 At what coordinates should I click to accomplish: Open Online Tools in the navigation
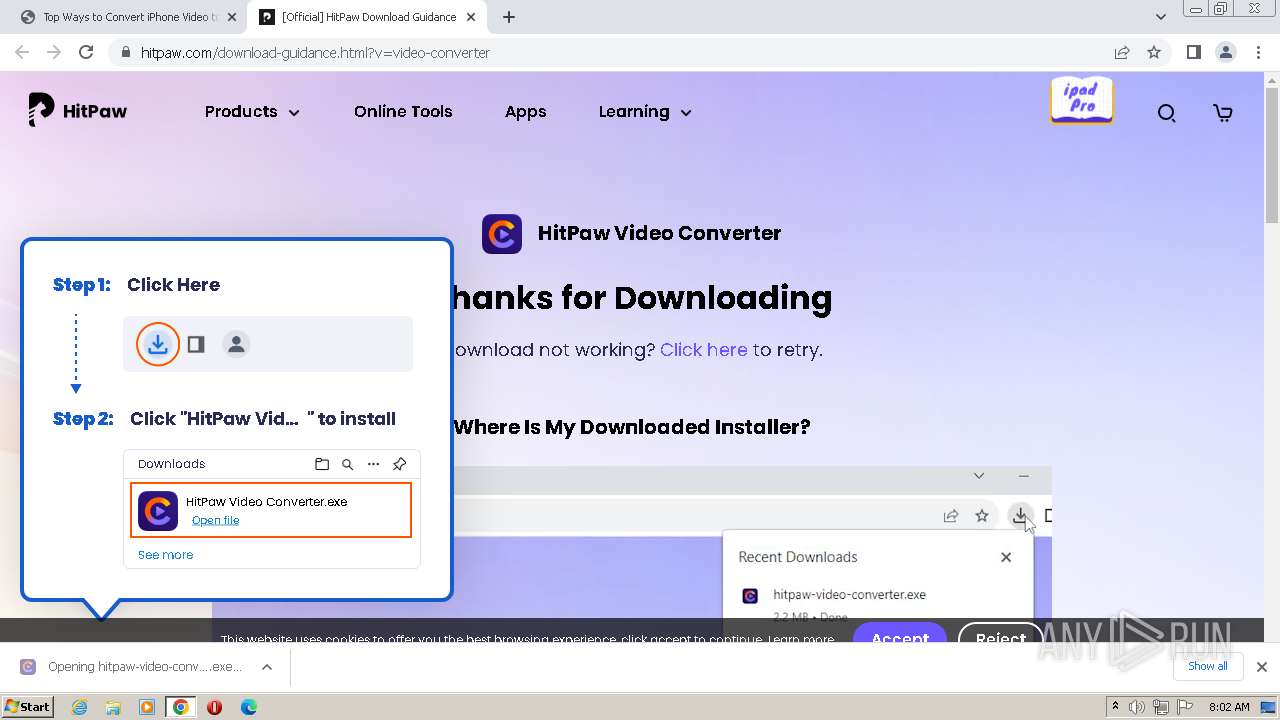(x=403, y=112)
